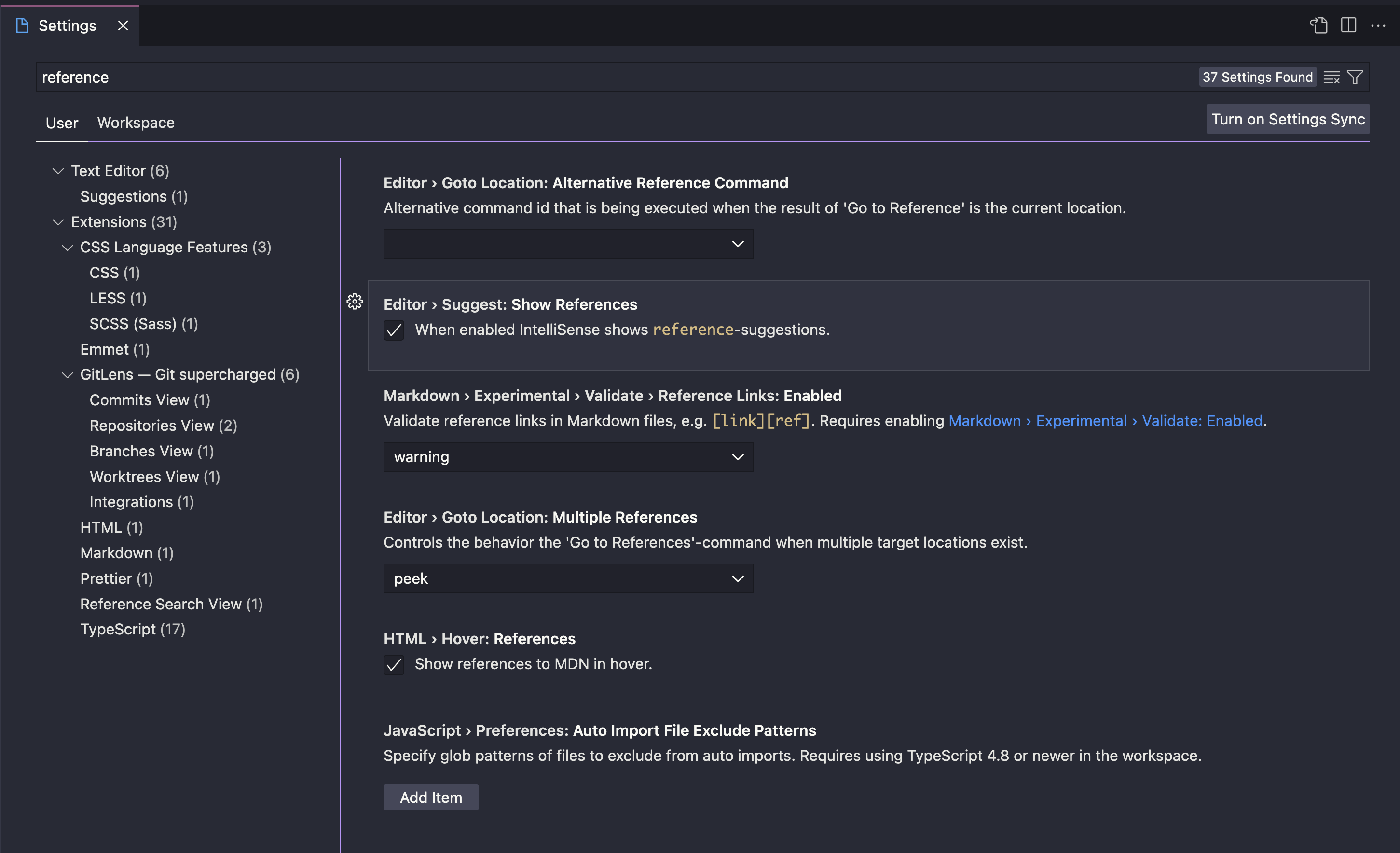
Task: Open the Reference Links warning dropdown
Action: click(568, 457)
